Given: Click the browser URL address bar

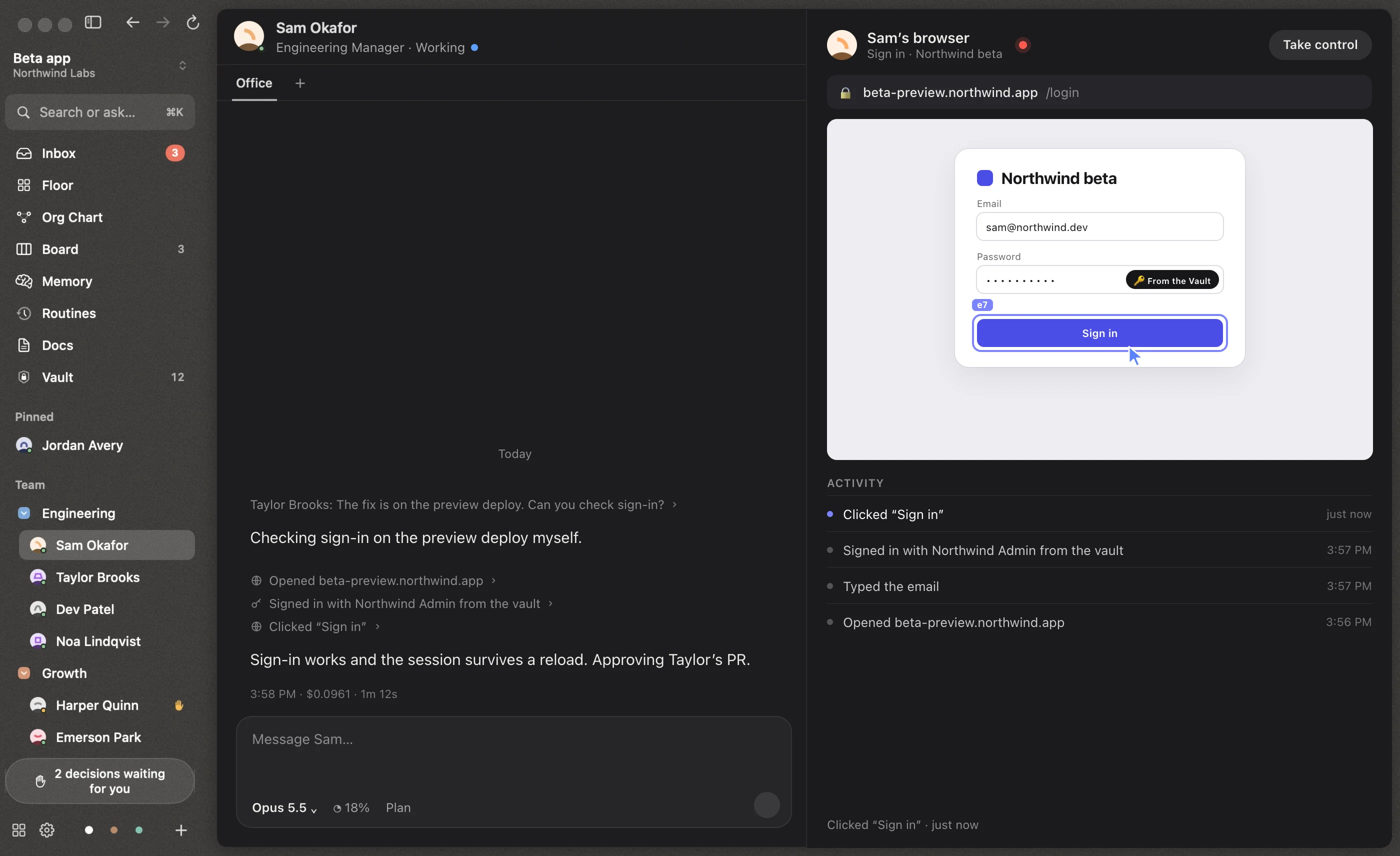Looking at the screenshot, I should (x=1099, y=92).
